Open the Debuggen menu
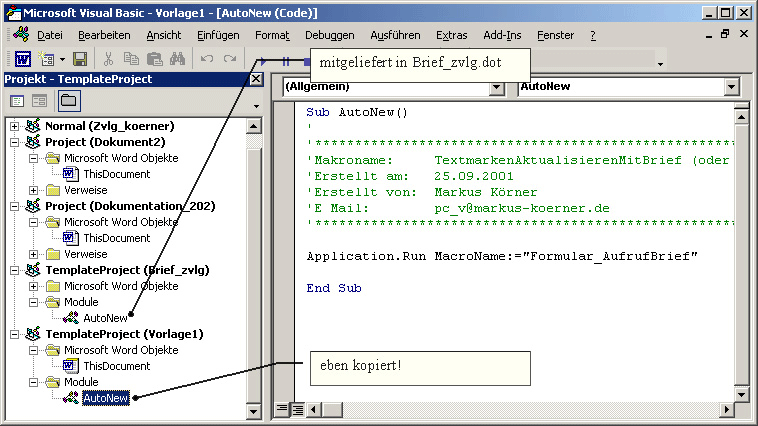758x426 pixels. point(330,35)
